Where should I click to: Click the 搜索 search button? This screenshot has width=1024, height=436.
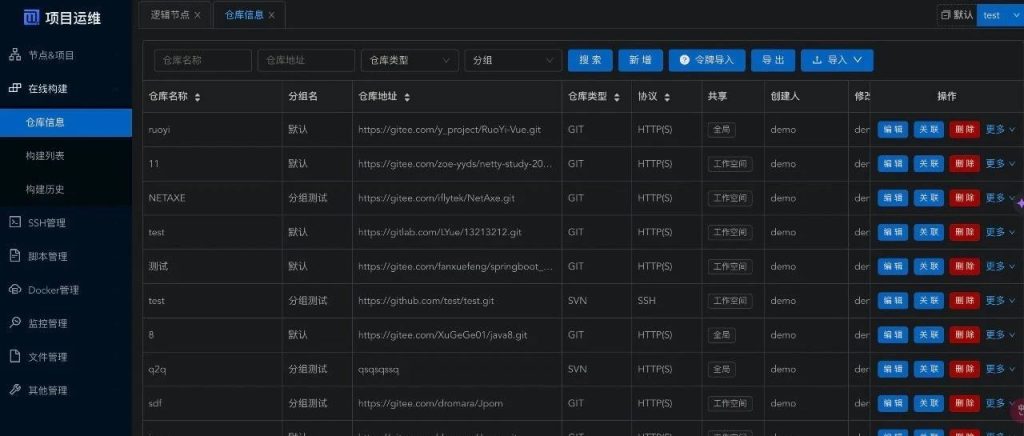pos(590,60)
